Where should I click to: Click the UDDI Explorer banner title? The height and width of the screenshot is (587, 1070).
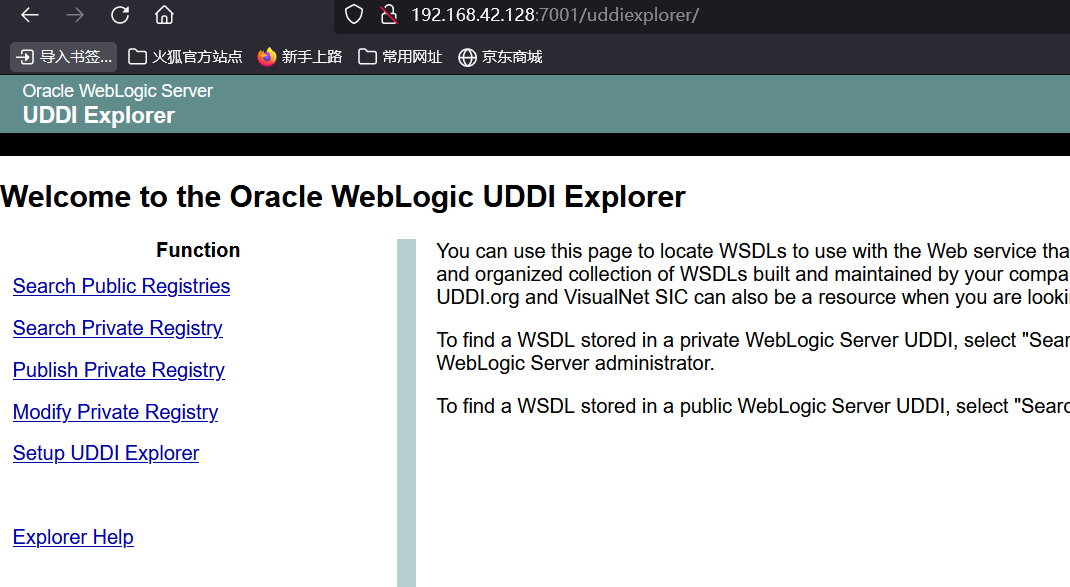pos(99,115)
